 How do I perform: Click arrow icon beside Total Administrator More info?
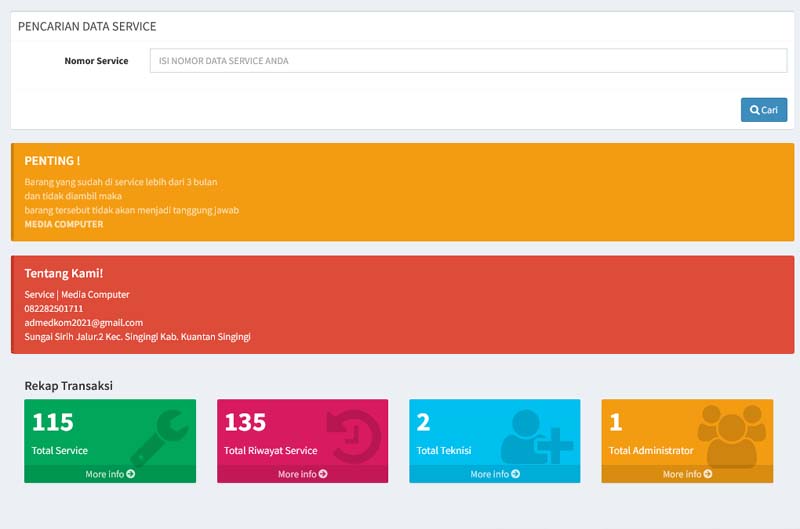point(708,474)
